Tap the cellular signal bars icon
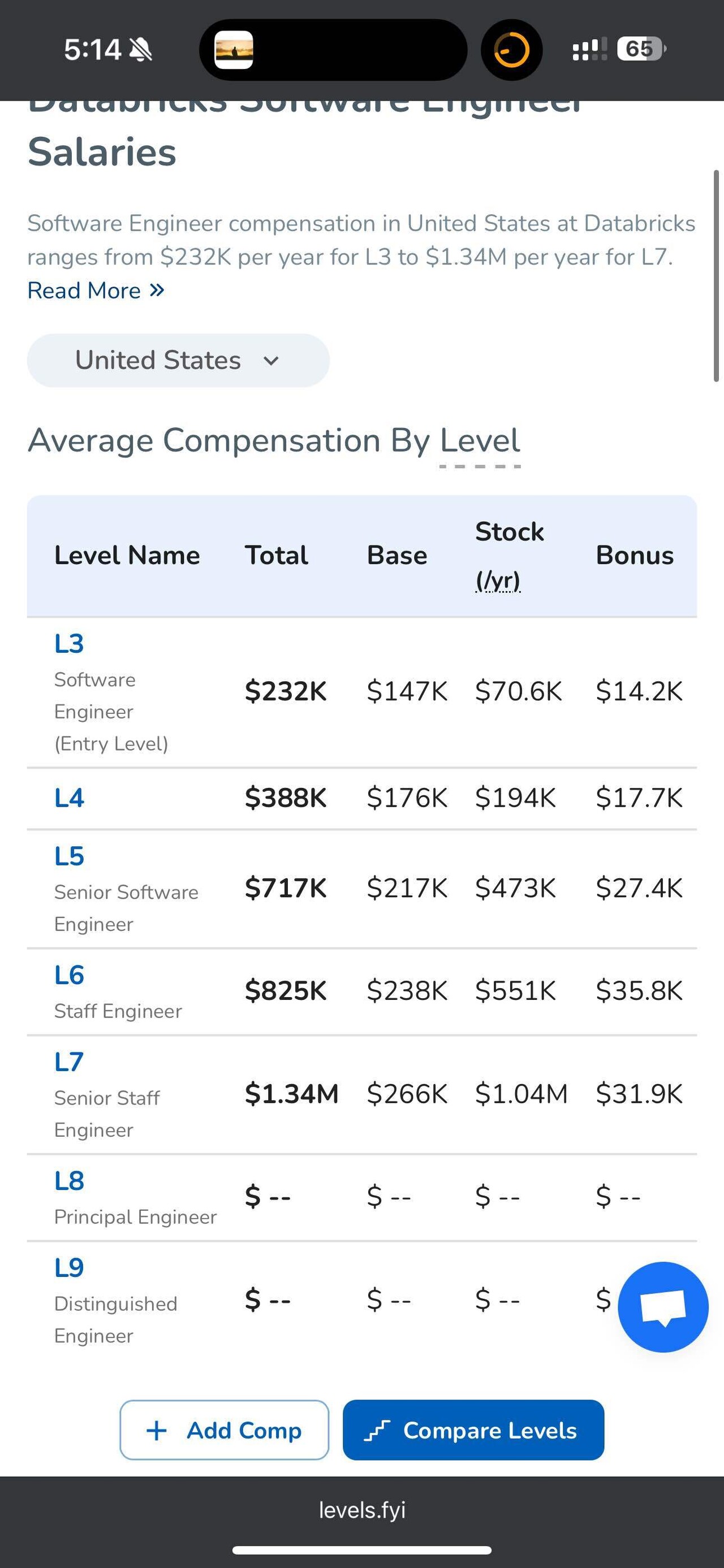The width and height of the screenshot is (724, 1568). [x=589, y=49]
